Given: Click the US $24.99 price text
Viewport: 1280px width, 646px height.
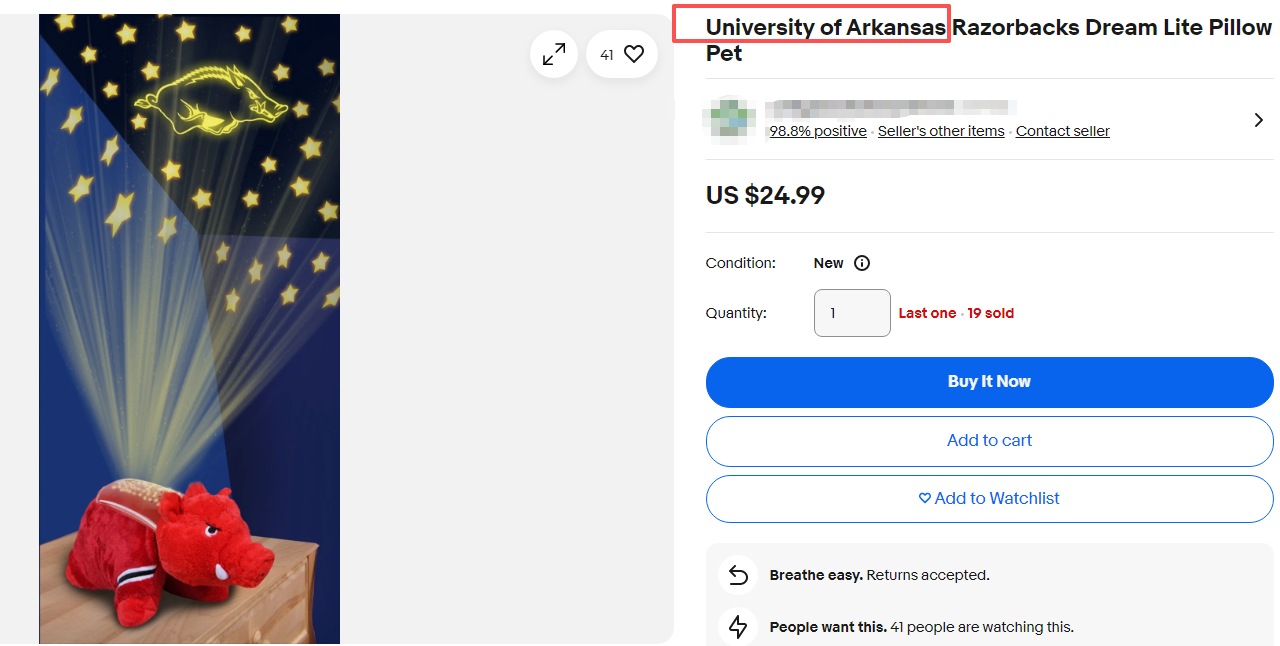Looking at the screenshot, I should pyautogui.click(x=765, y=195).
